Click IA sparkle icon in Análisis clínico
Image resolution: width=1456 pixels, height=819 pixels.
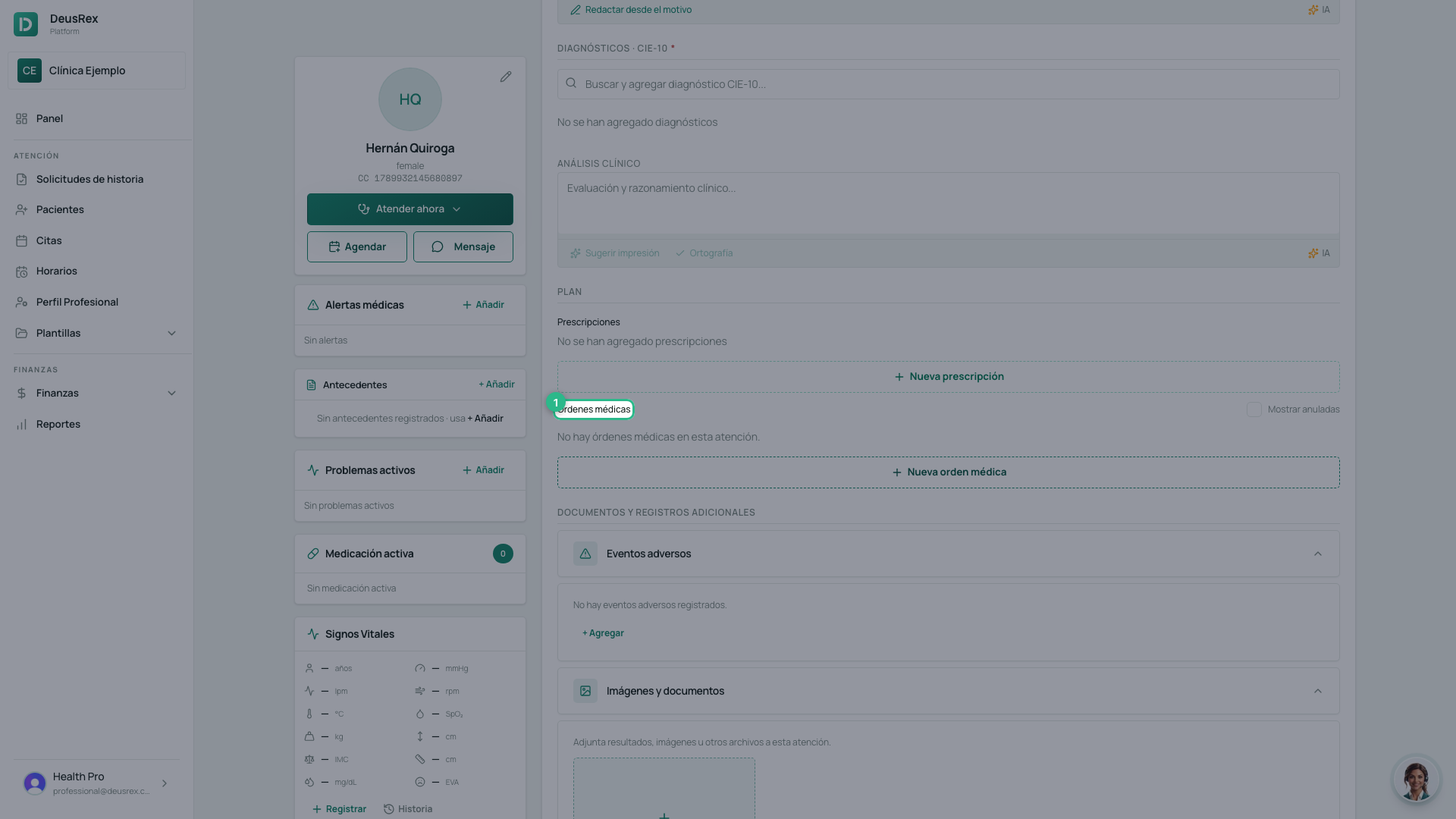(1313, 253)
